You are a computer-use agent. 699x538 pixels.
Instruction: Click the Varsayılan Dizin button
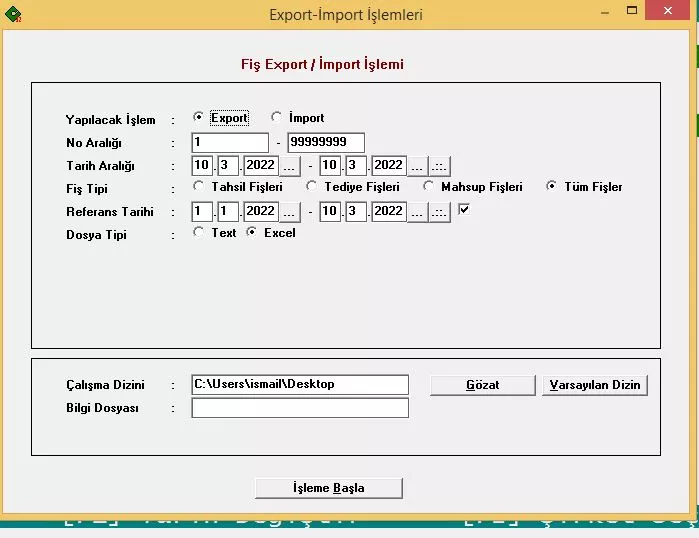[595, 385]
